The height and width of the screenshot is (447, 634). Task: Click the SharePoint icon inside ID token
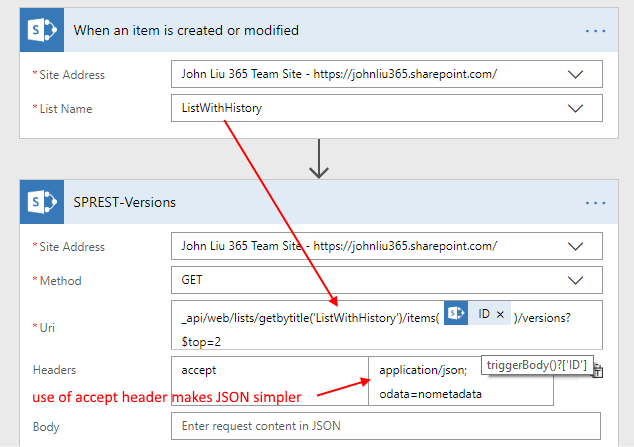(456, 314)
